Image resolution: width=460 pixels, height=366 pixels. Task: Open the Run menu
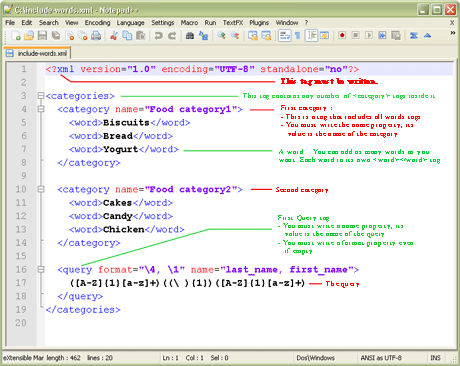pos(210,23)
